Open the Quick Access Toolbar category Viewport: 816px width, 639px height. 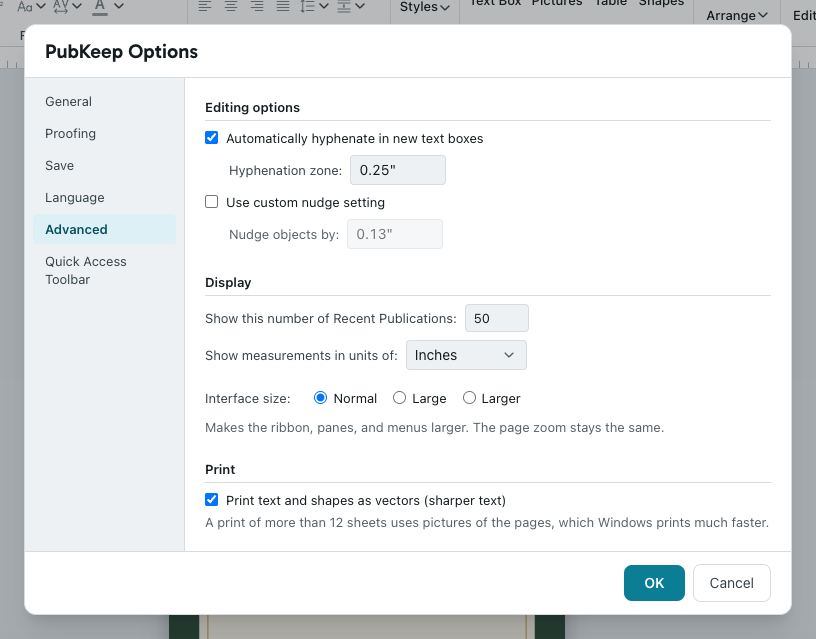104,271
